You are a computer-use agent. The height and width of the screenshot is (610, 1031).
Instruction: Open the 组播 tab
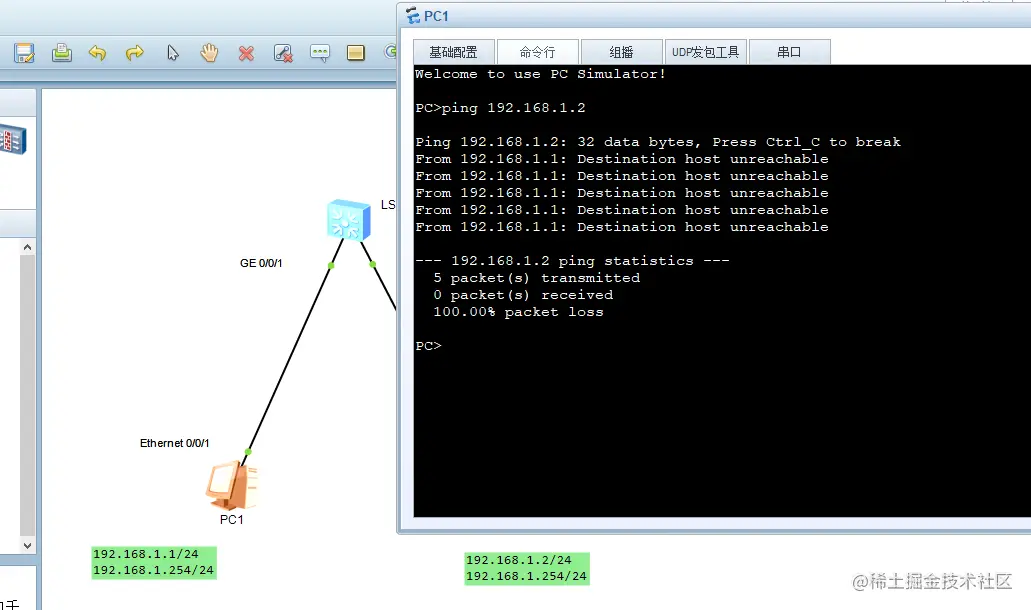621,52
